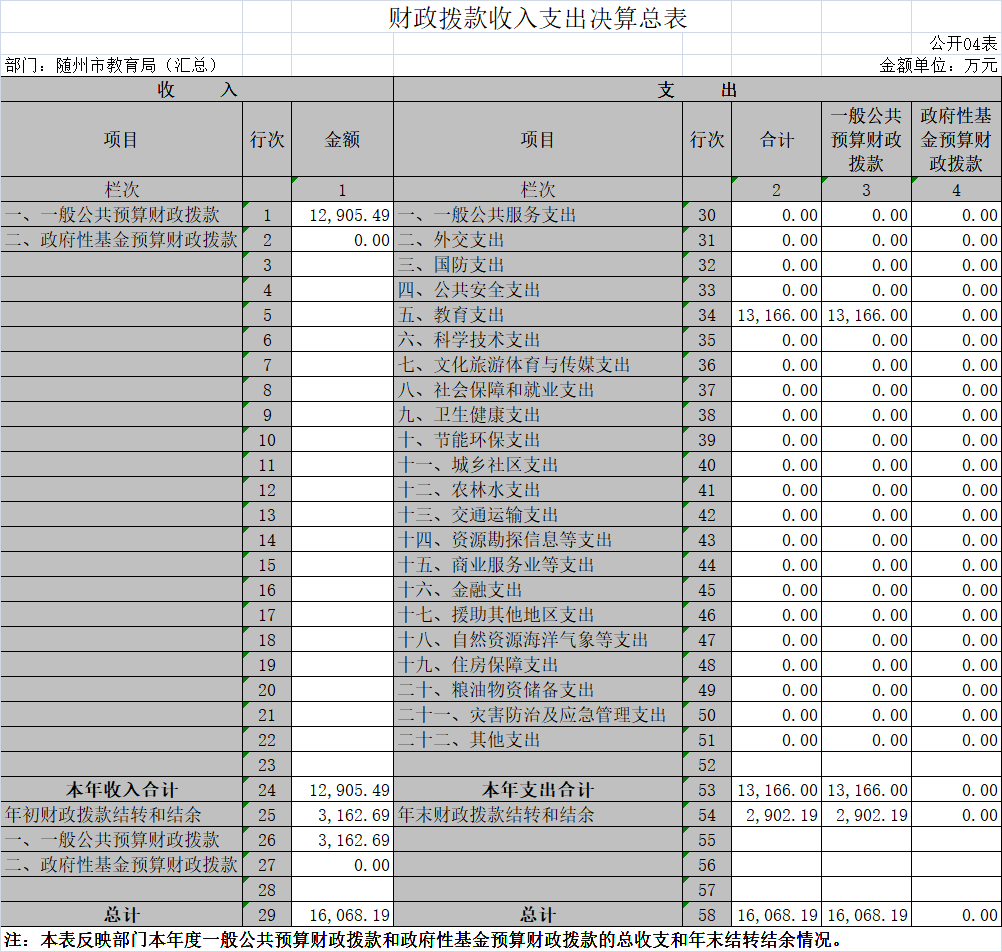
Task: Click the 金额单位：万元 label cell
Action: (938, 65)
